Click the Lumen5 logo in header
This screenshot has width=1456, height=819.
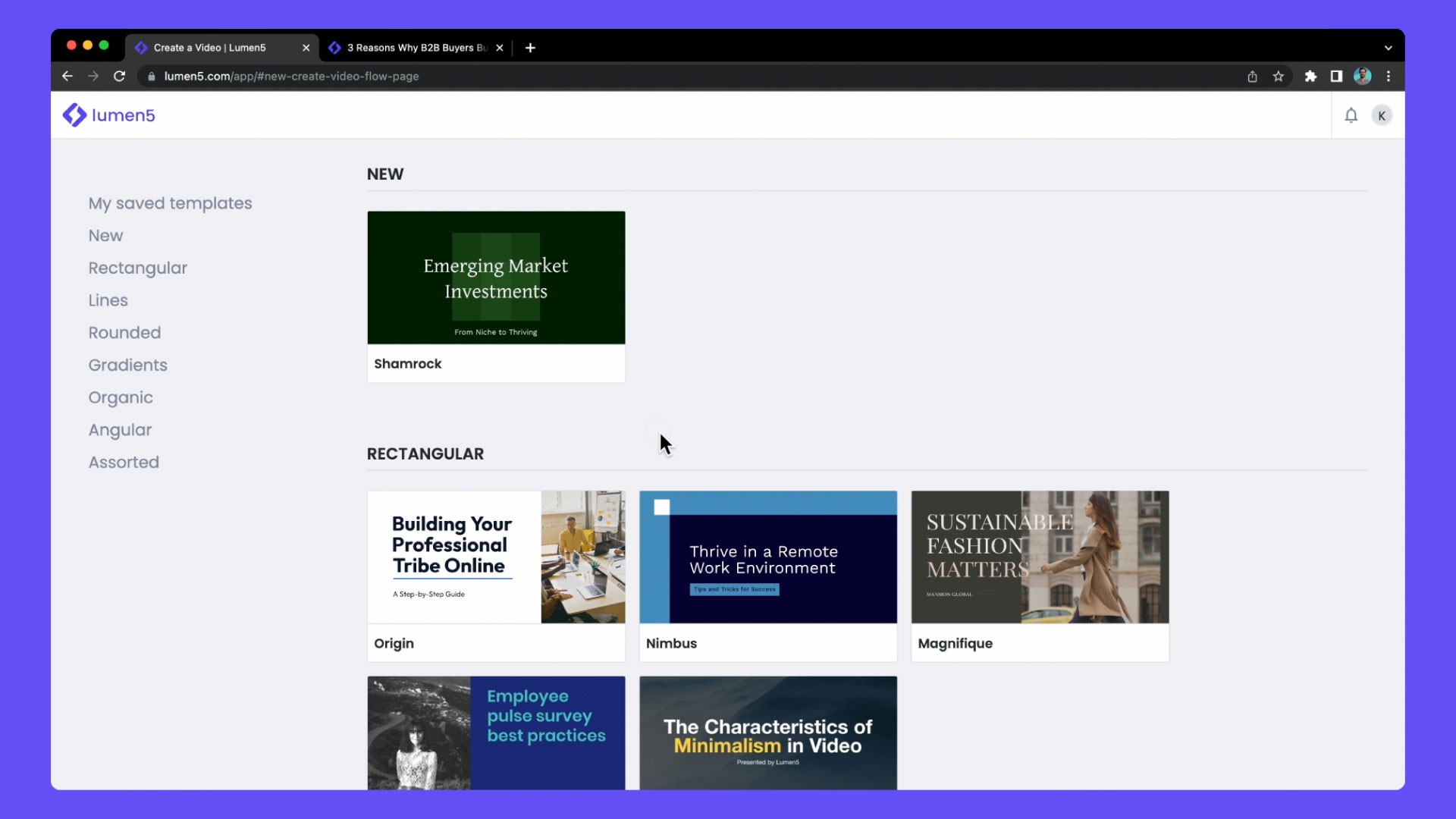(x=108, y=115)
